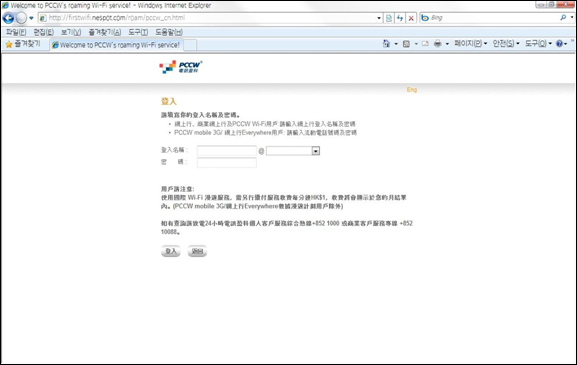Open the 안전(S) command bar menu

click(506, 44)
